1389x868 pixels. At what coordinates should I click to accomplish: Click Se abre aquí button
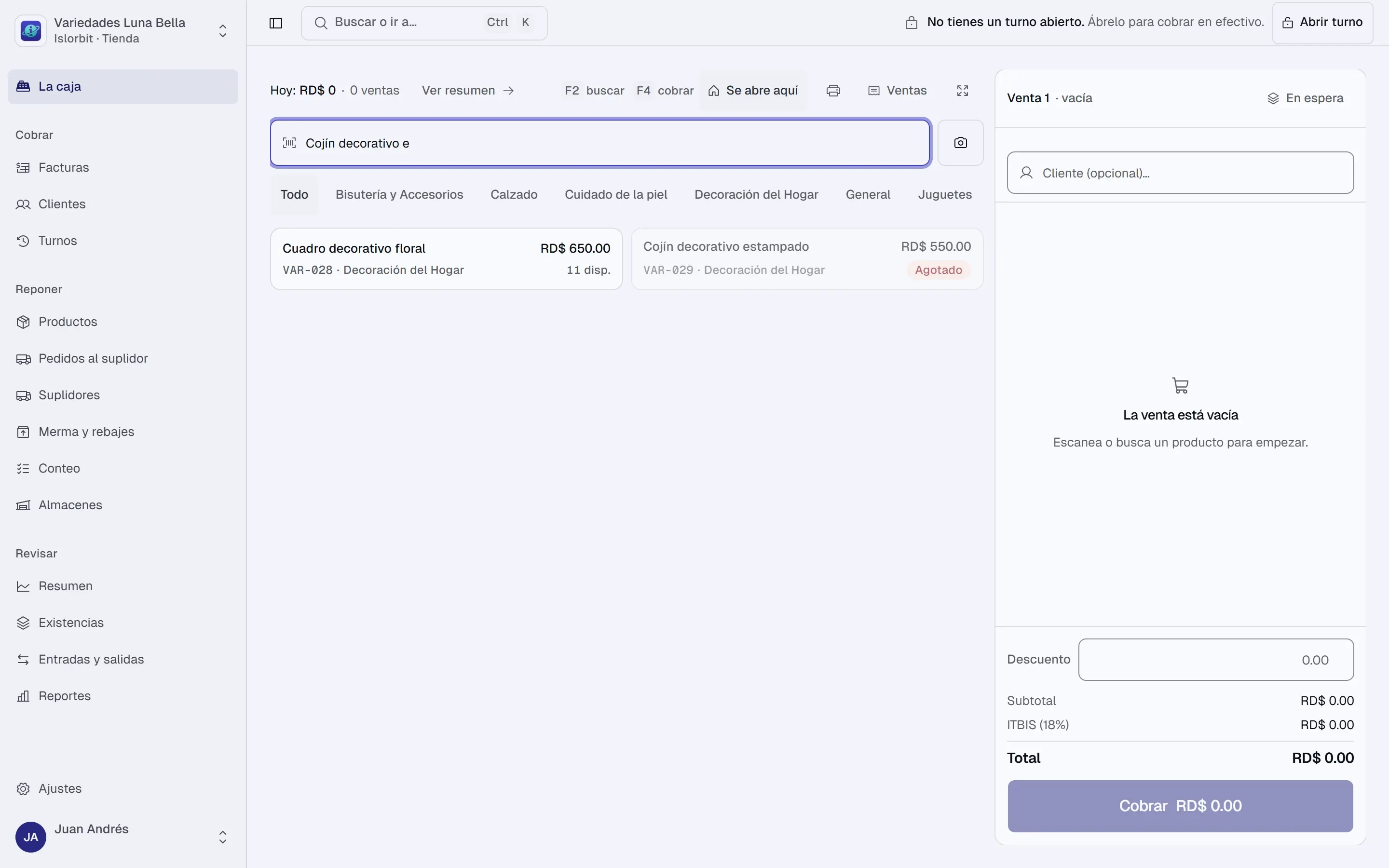click(753, 91)
